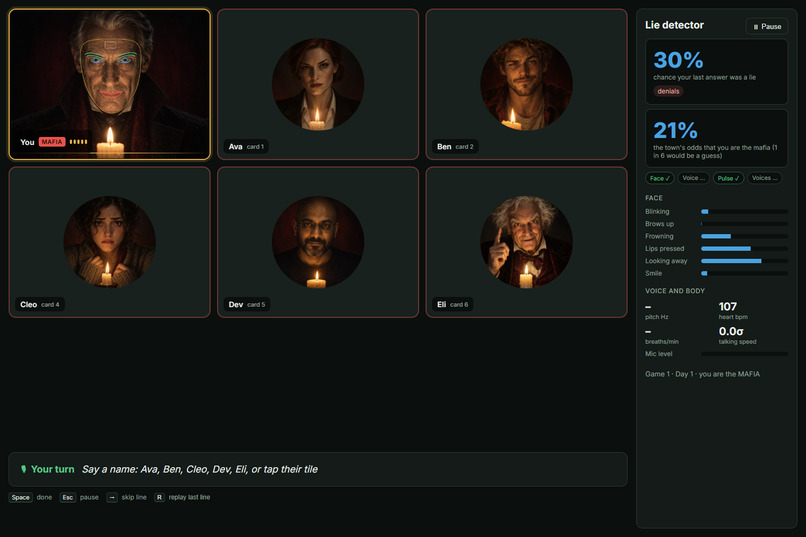Click the arrow skip line key hint
Screen dimensions: 806x537
126,497
